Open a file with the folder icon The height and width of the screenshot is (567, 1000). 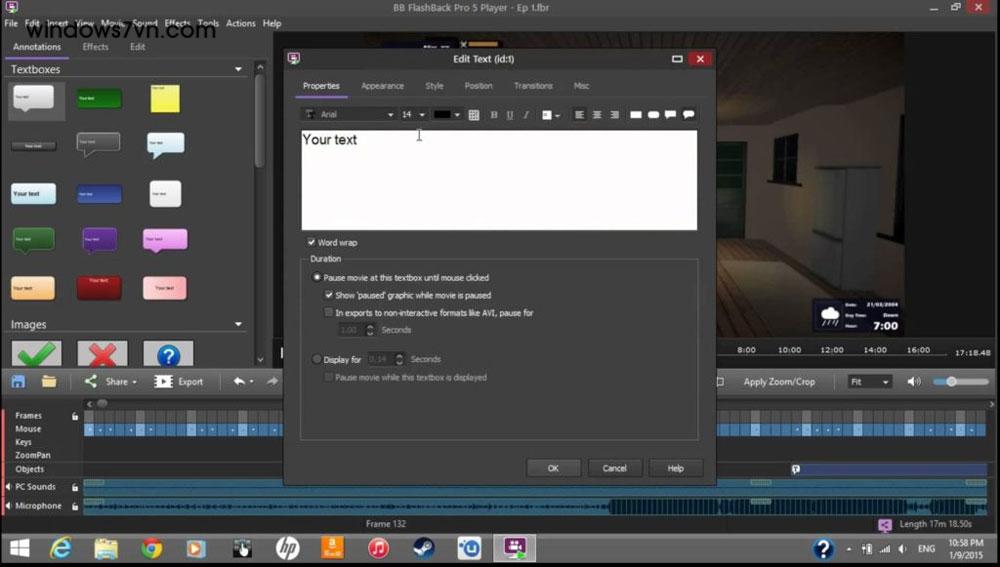[48, 381]
